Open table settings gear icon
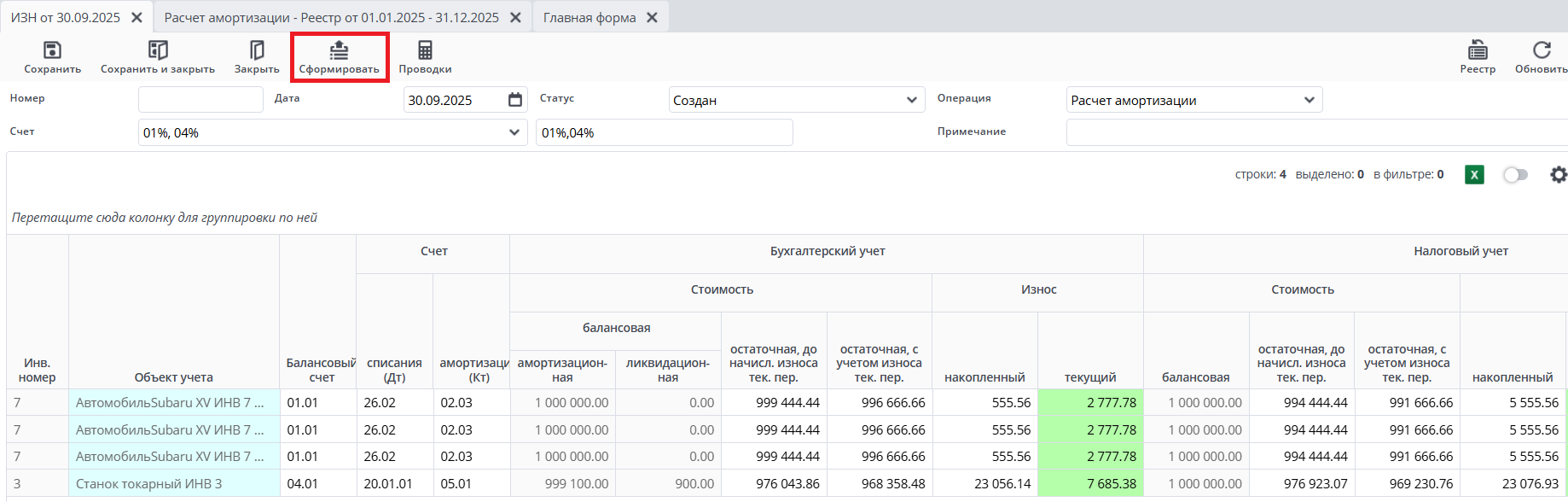This screenshot has height=502, width=1568. tap(1559, 175)
